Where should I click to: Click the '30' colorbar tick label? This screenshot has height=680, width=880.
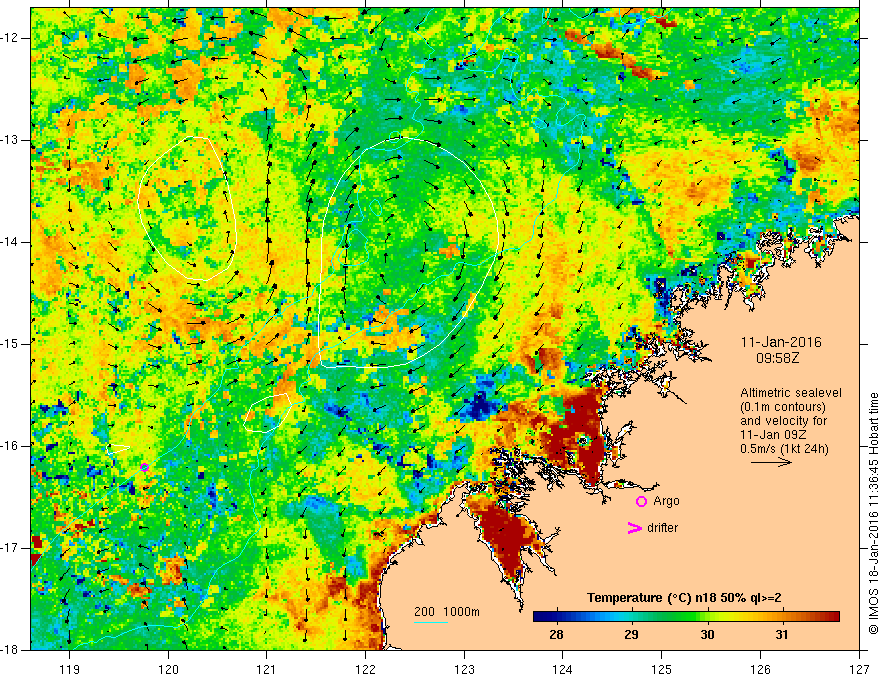[x=707, y=635]
